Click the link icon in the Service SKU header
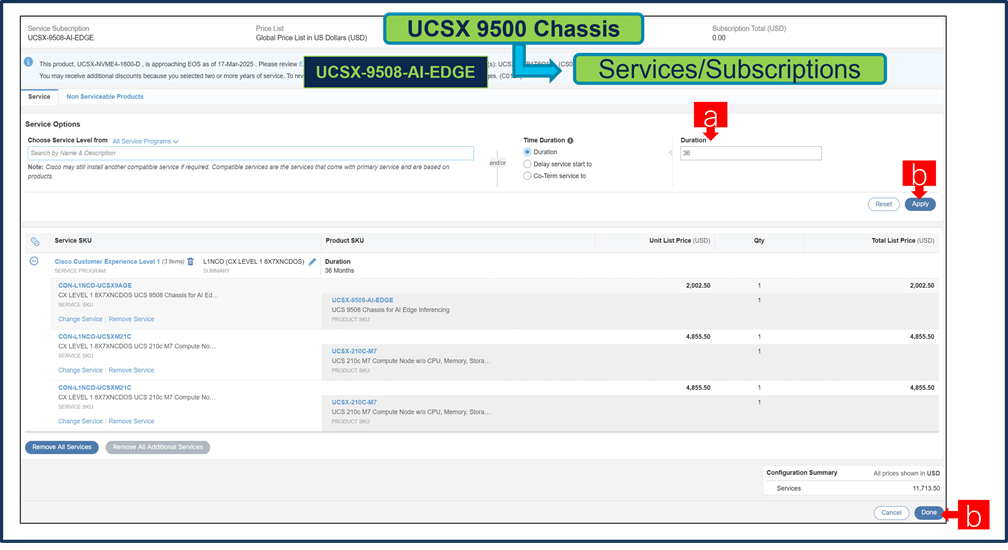Screen dimensions: 1008x550 click(x=35, y=242)
